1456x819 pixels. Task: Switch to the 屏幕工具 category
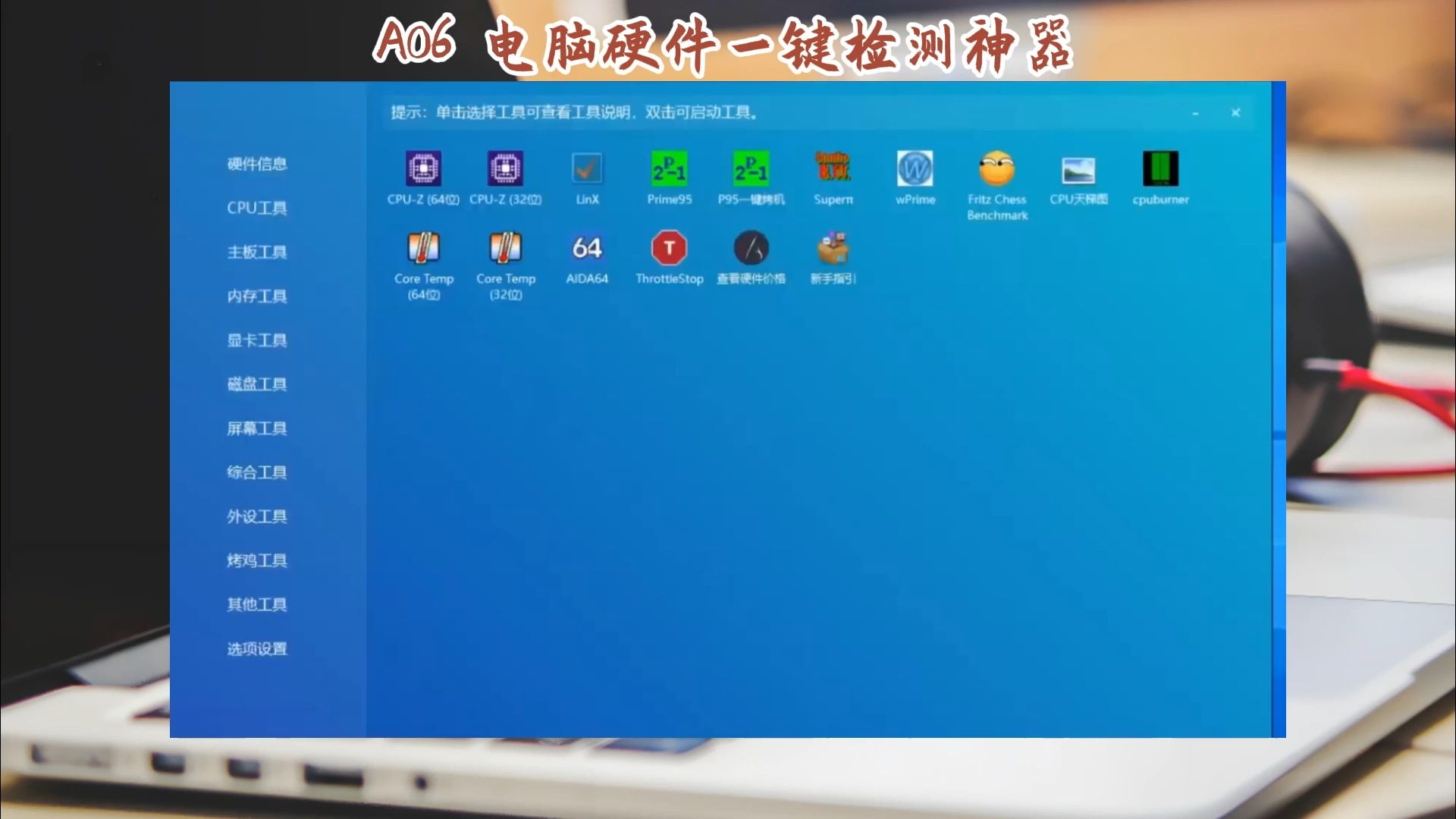pyautogui.click(x=257, y=428)
